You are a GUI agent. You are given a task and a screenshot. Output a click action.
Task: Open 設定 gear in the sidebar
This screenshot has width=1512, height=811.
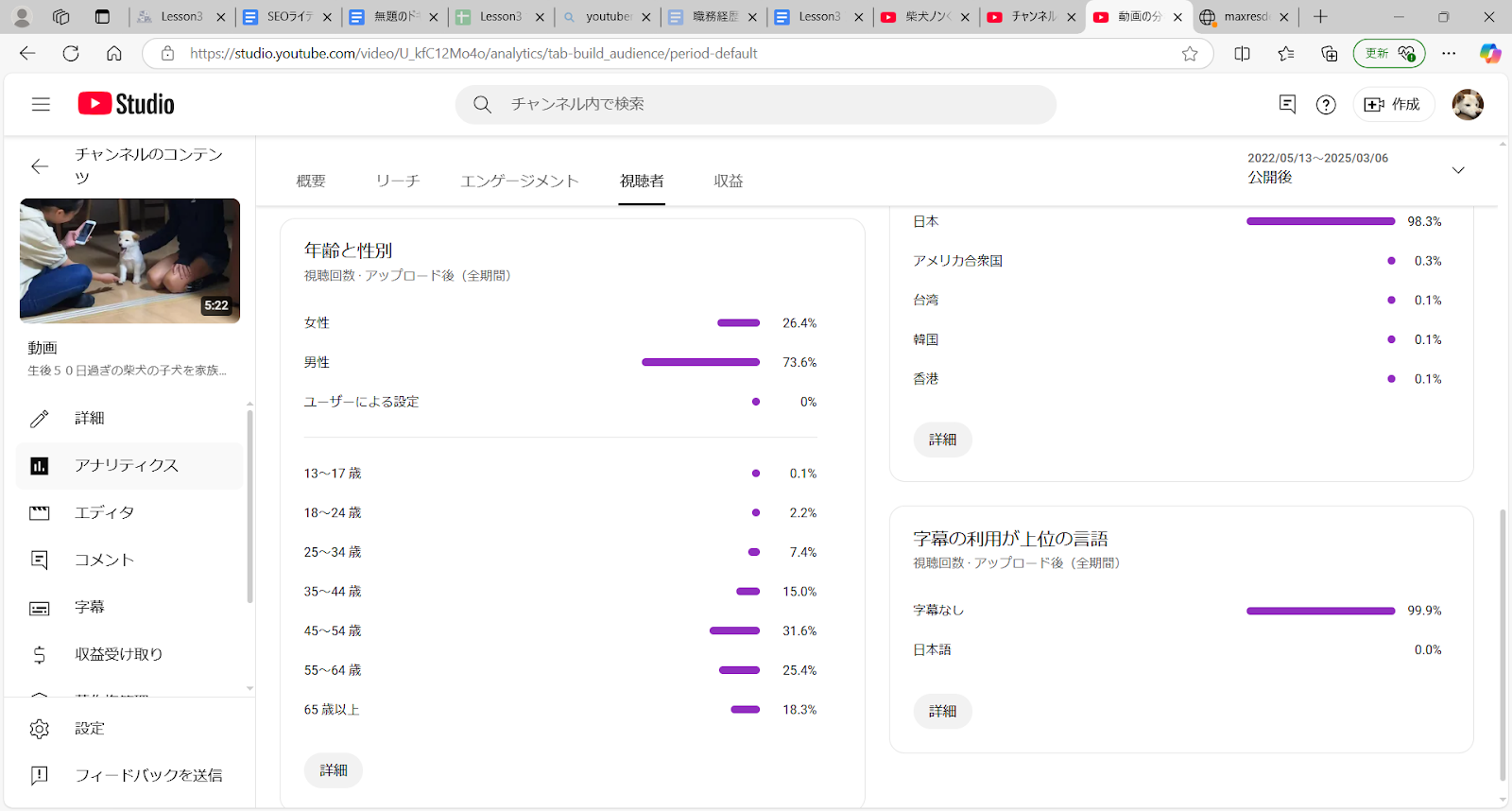[x=129, y=728]
